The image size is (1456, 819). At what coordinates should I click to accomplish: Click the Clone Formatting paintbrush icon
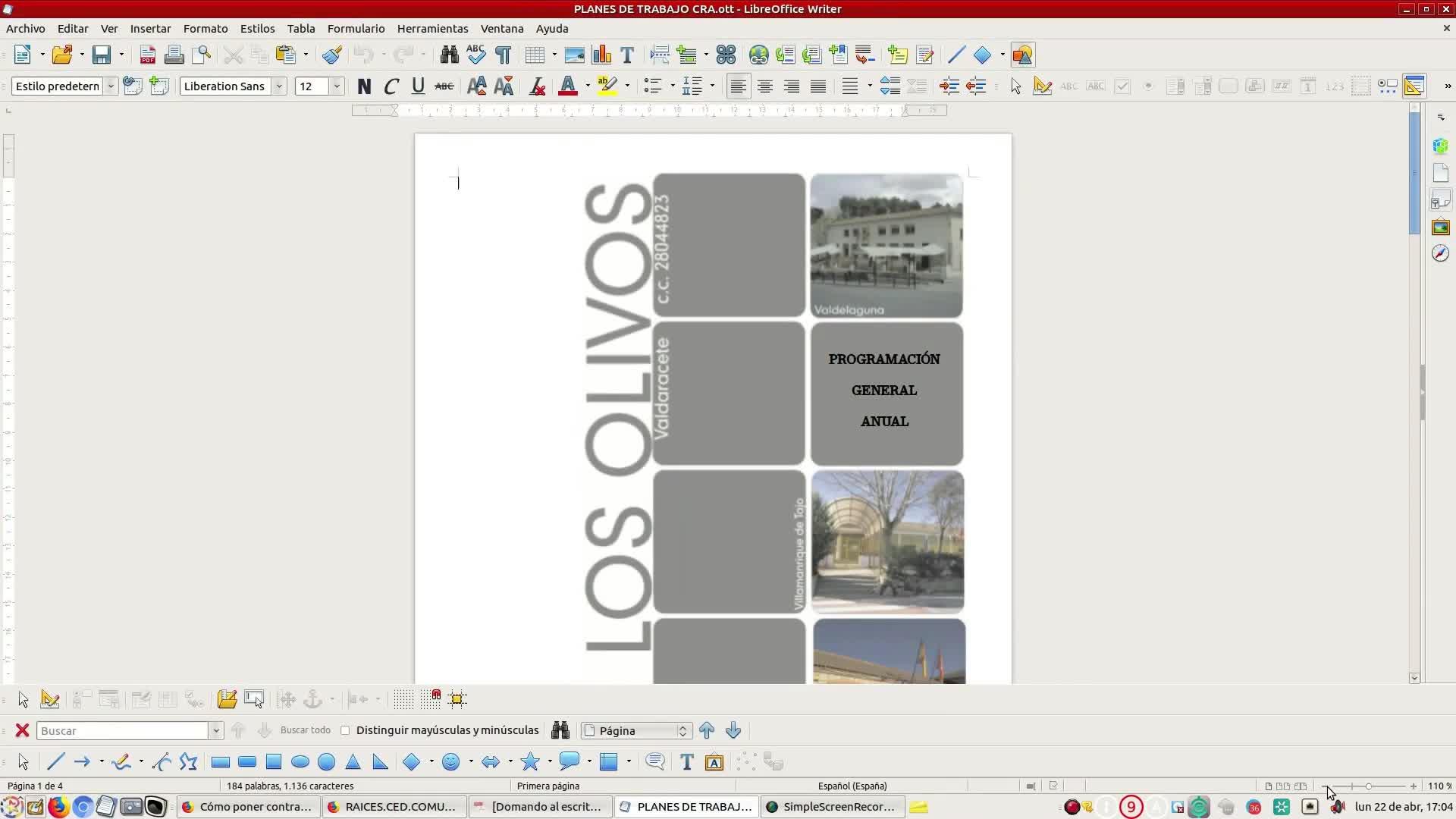tap(331, 55)
